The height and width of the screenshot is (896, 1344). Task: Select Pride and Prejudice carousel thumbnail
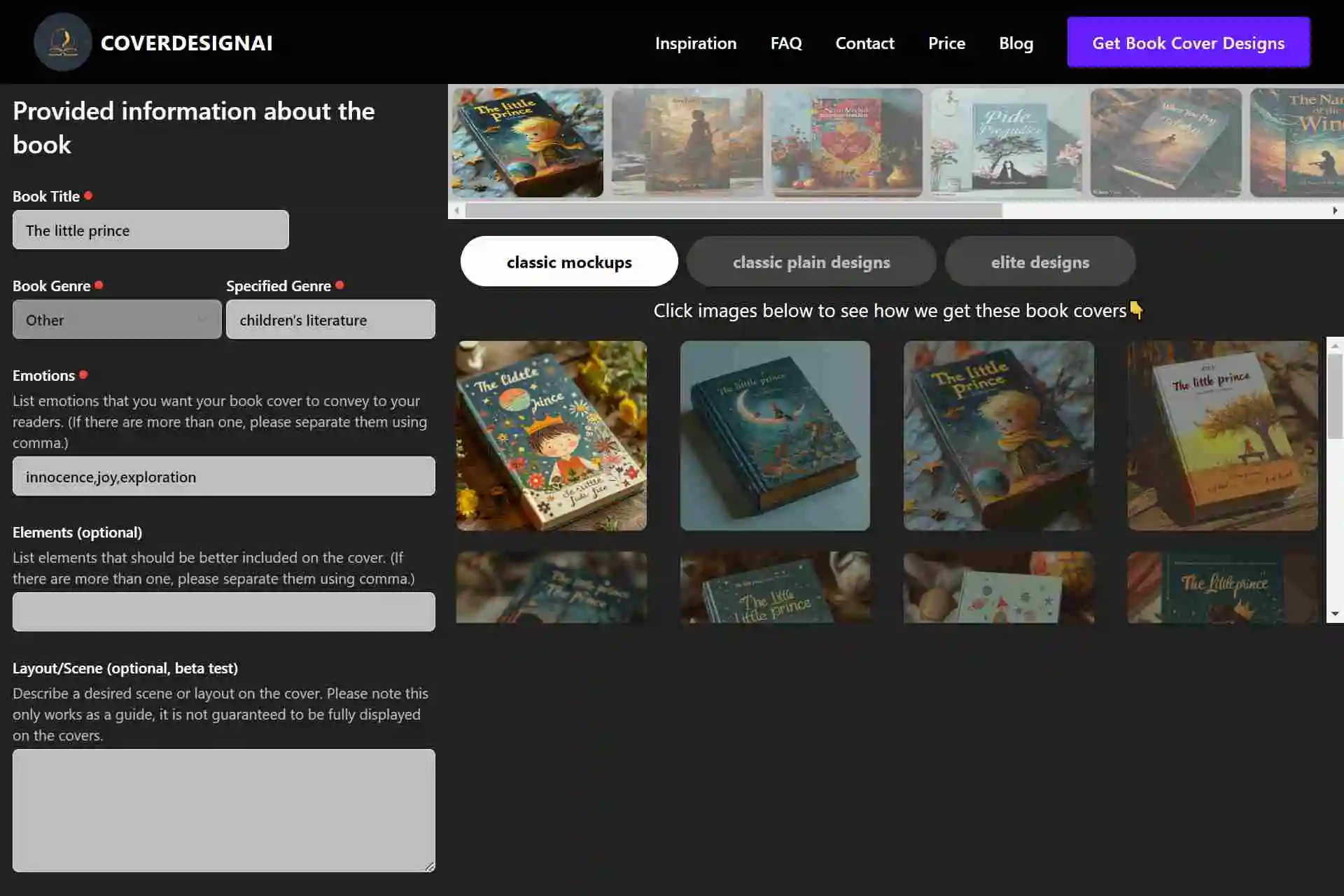[x=1007, y=143]
